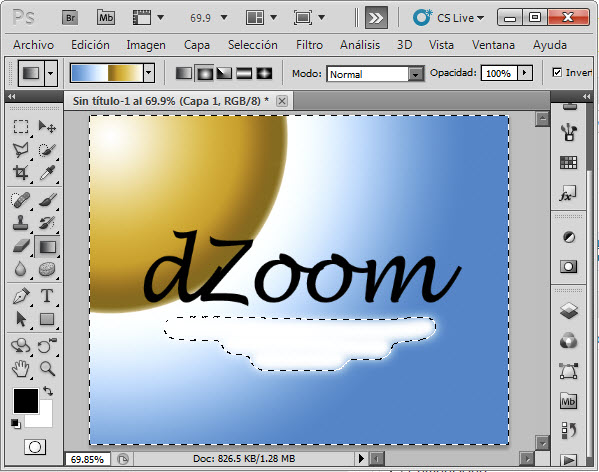The height and width of the screenshot is (472, 599).
Task: Reset default foreground and background colors
Action: tap(15, 424)
